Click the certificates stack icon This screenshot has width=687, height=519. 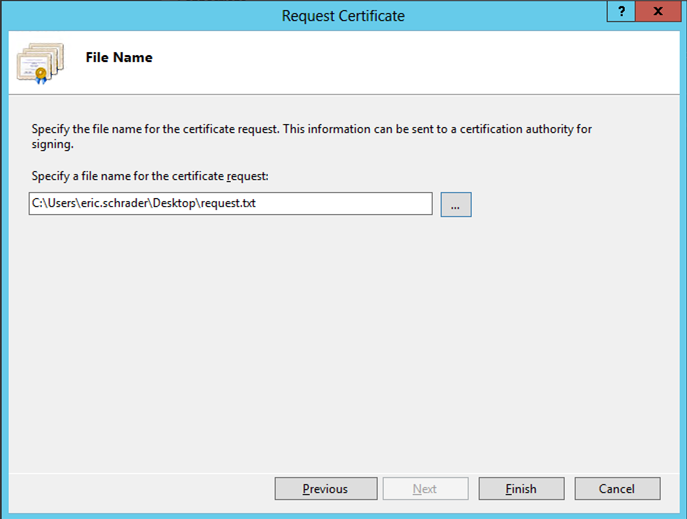(40, 63)
